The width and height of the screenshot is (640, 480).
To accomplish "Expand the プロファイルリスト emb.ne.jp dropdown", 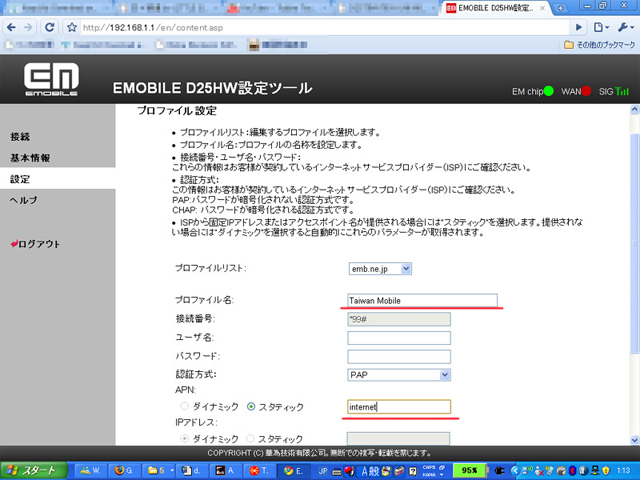I will 380,269.
